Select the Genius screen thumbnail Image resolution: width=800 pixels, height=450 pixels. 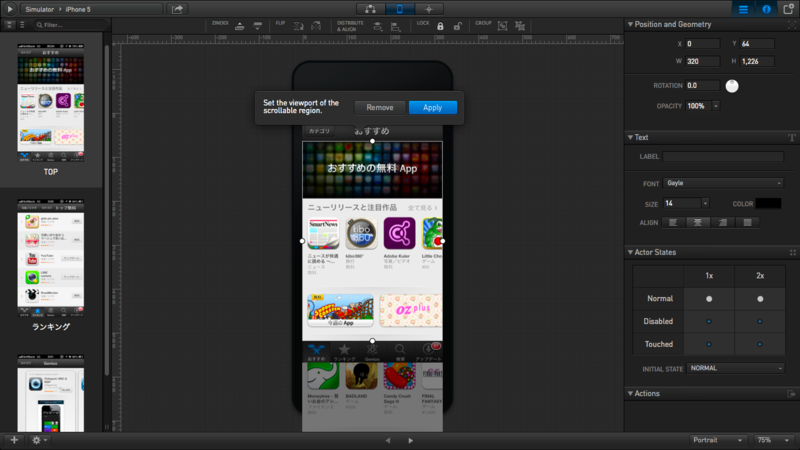pos(51,393)
